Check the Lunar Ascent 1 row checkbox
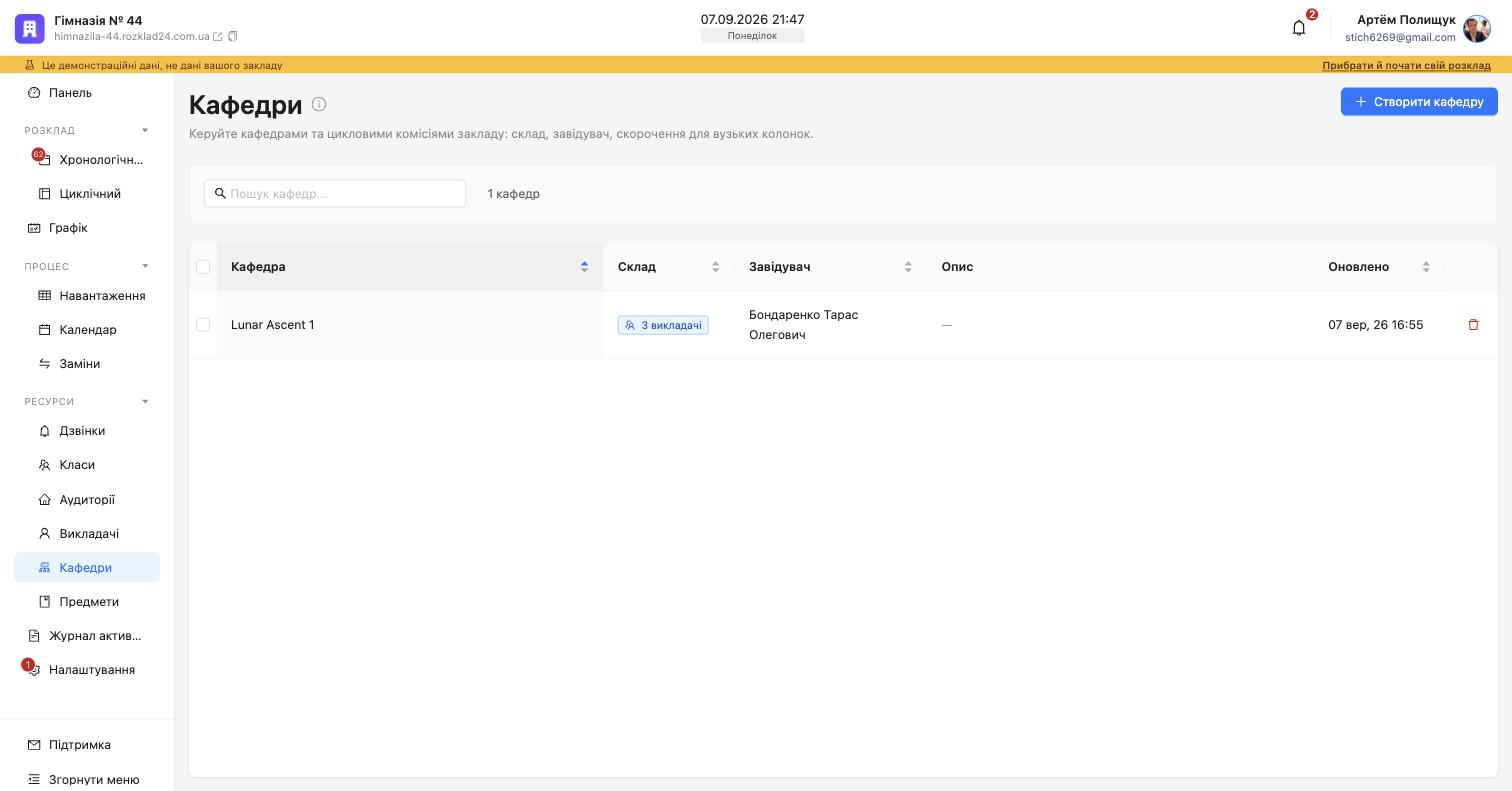 click(x=203, y=325)
